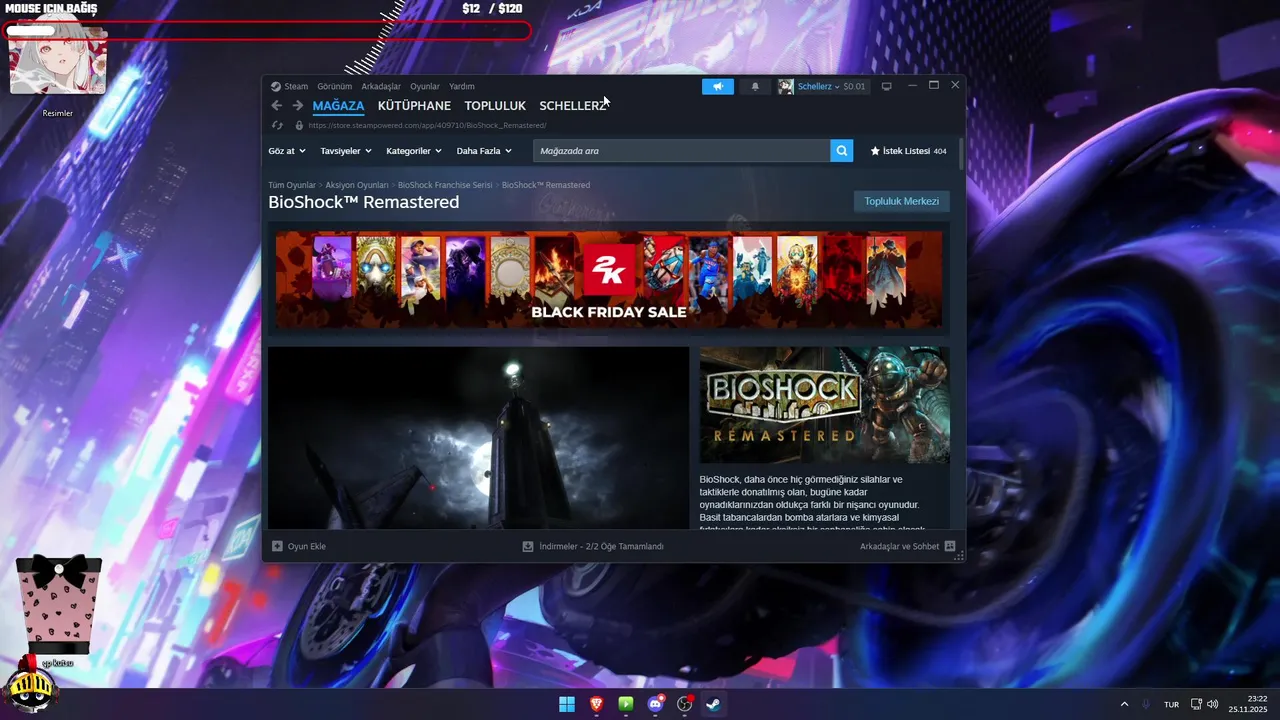The image size is (1280, 720).
Task: Open OBS Studio from taskbar
Action: (685, 704)
